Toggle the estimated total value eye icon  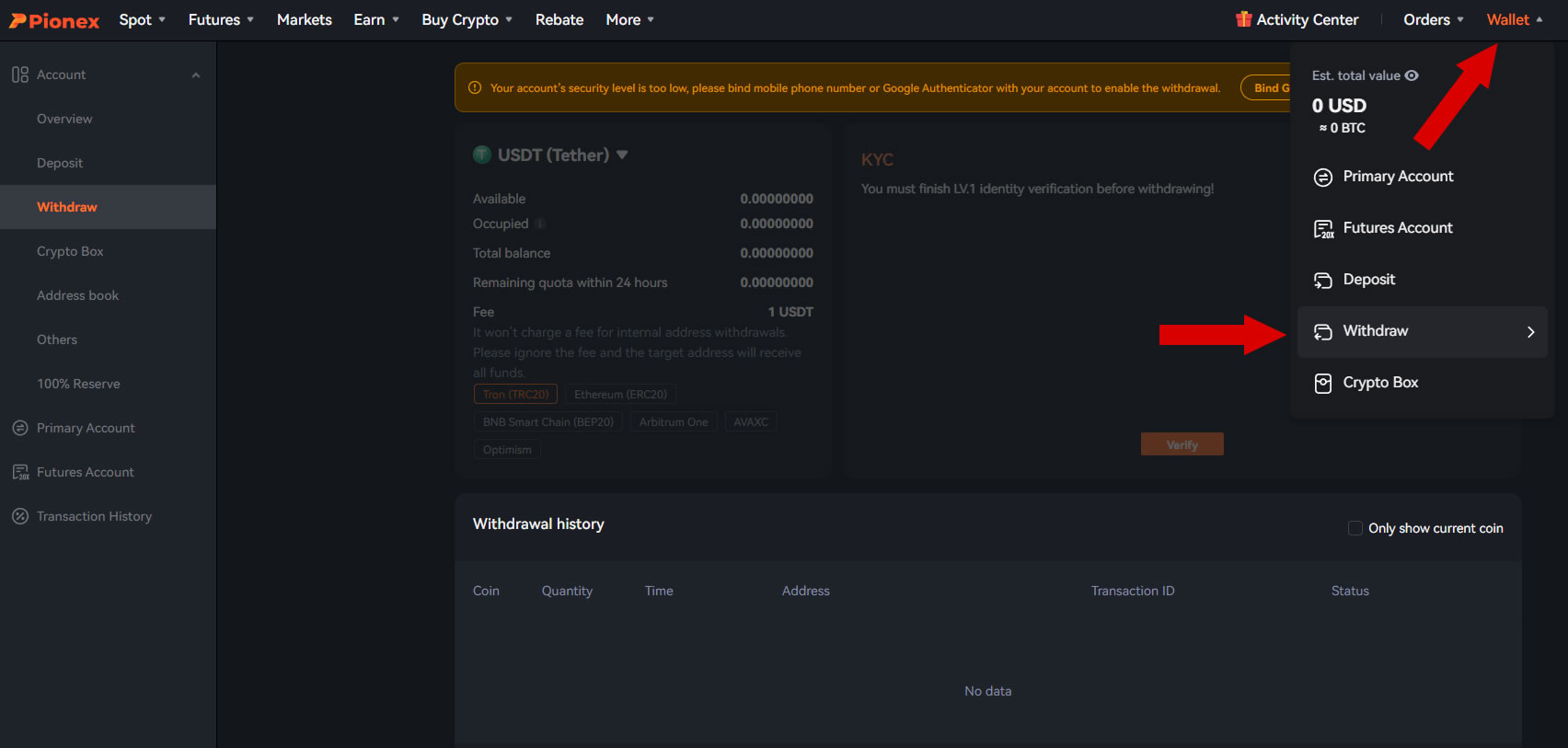[1412, 75]
